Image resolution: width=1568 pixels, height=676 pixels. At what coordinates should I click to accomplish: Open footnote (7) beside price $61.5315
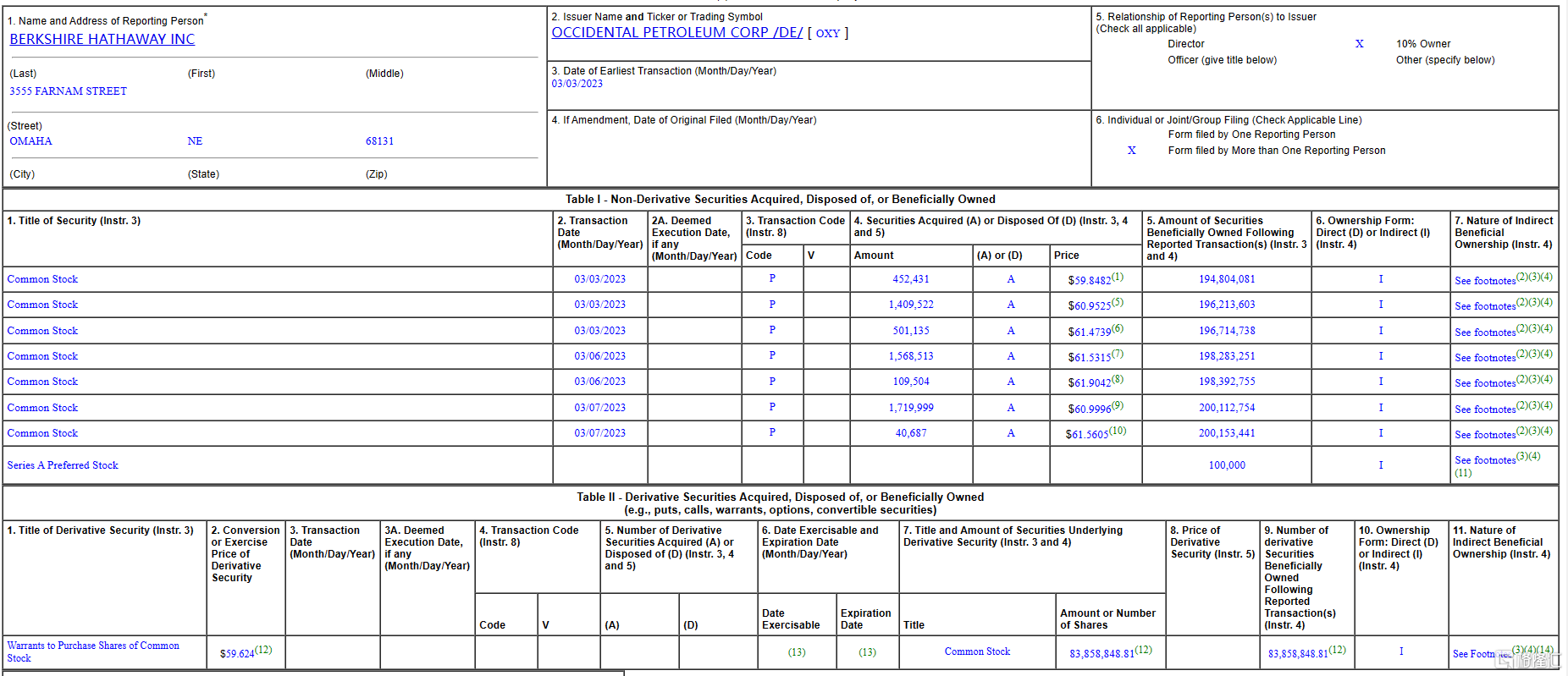pos(1118,354)
